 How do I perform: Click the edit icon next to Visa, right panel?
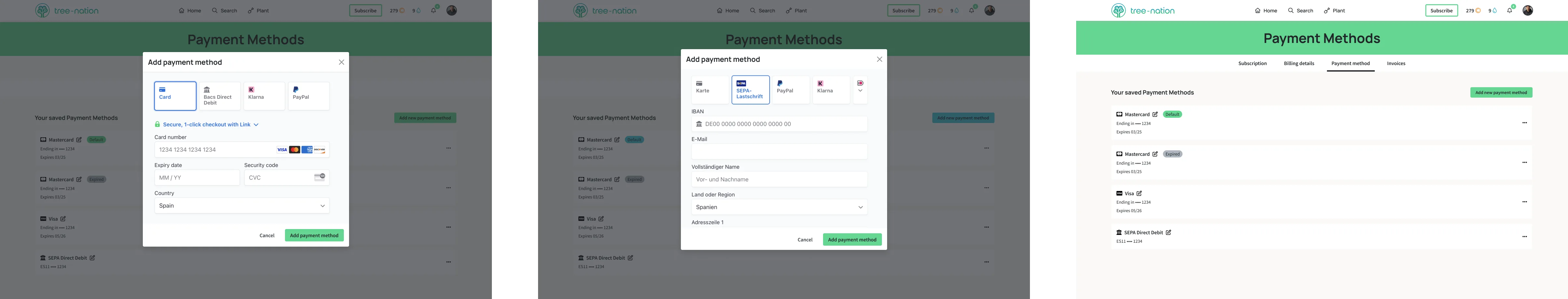pyautogui.click(x=1139, y=194)
